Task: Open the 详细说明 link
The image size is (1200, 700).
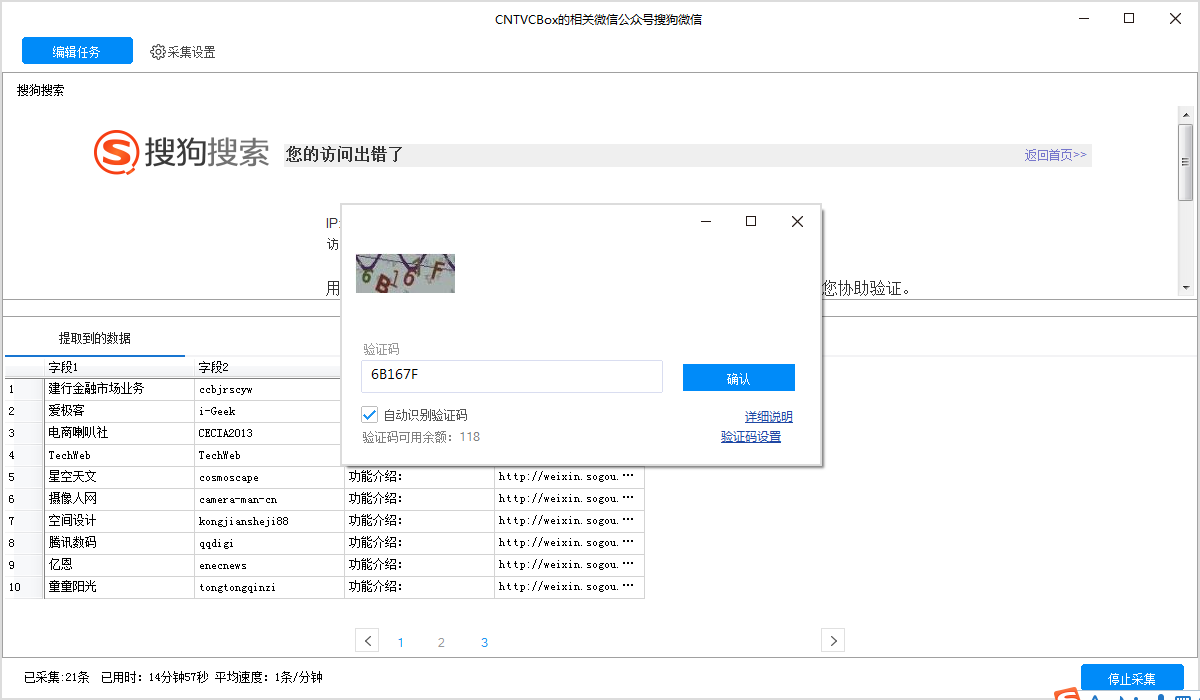Action: point(769,416)
